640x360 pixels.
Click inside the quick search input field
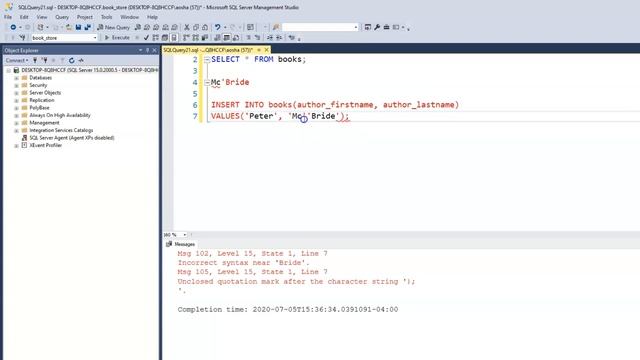(x=318, y=27)
